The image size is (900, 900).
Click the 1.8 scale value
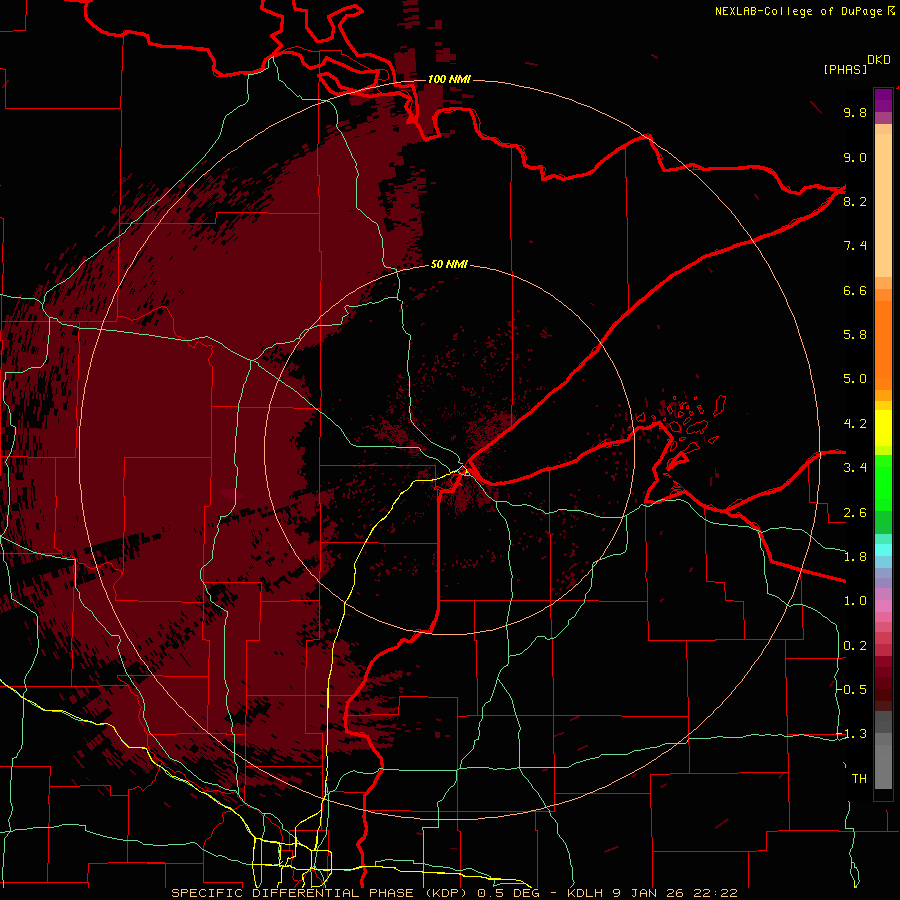point(855,557)
